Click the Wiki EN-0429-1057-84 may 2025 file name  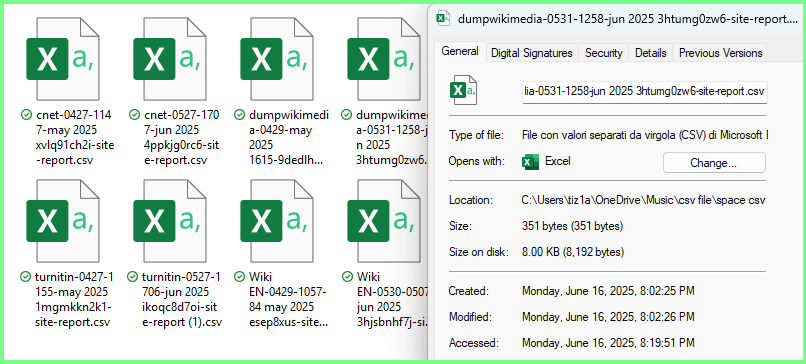tap(287, 300)
